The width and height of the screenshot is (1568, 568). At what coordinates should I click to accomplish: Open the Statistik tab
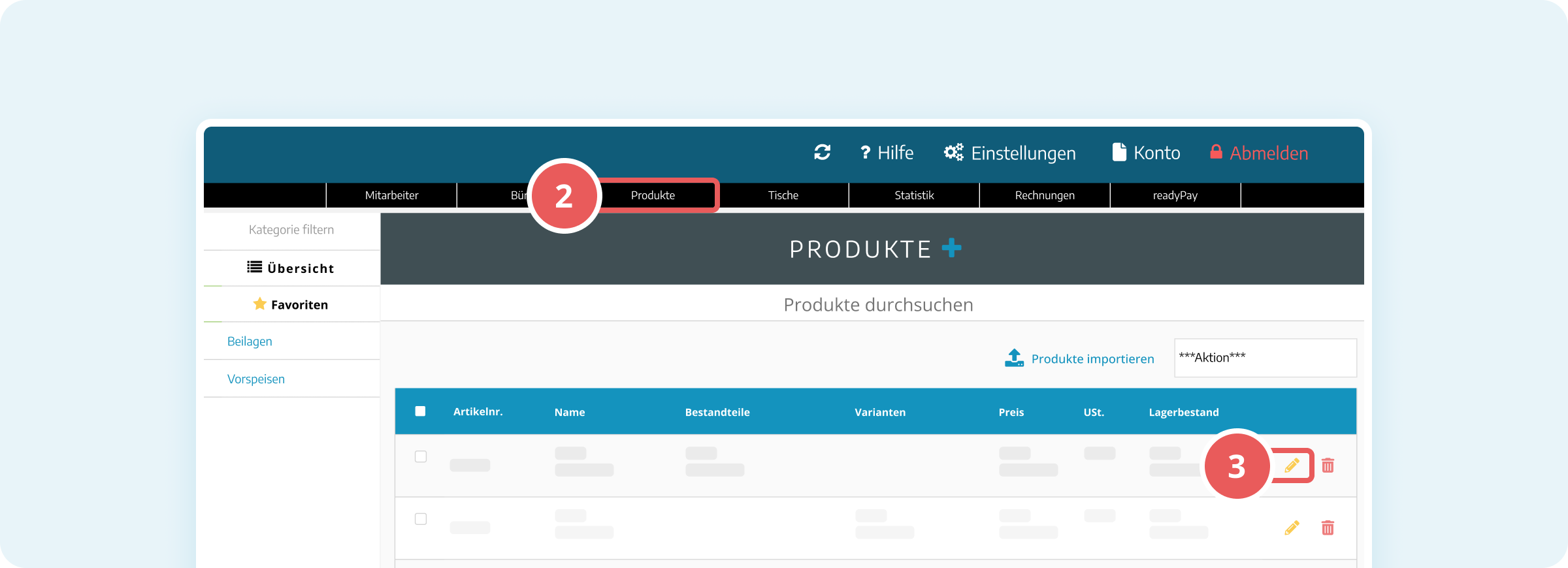(x=914, y=195)
